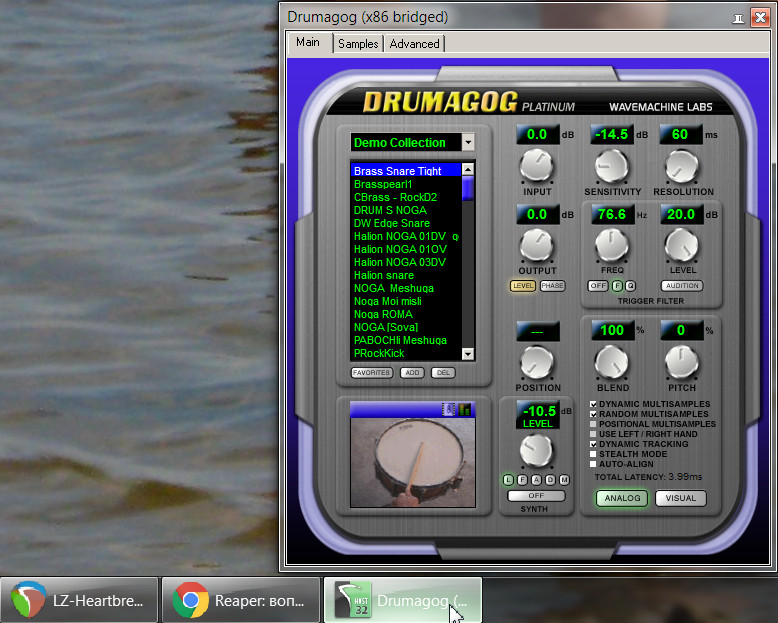Select DRUM S NOGA sample

coord(406,210)
